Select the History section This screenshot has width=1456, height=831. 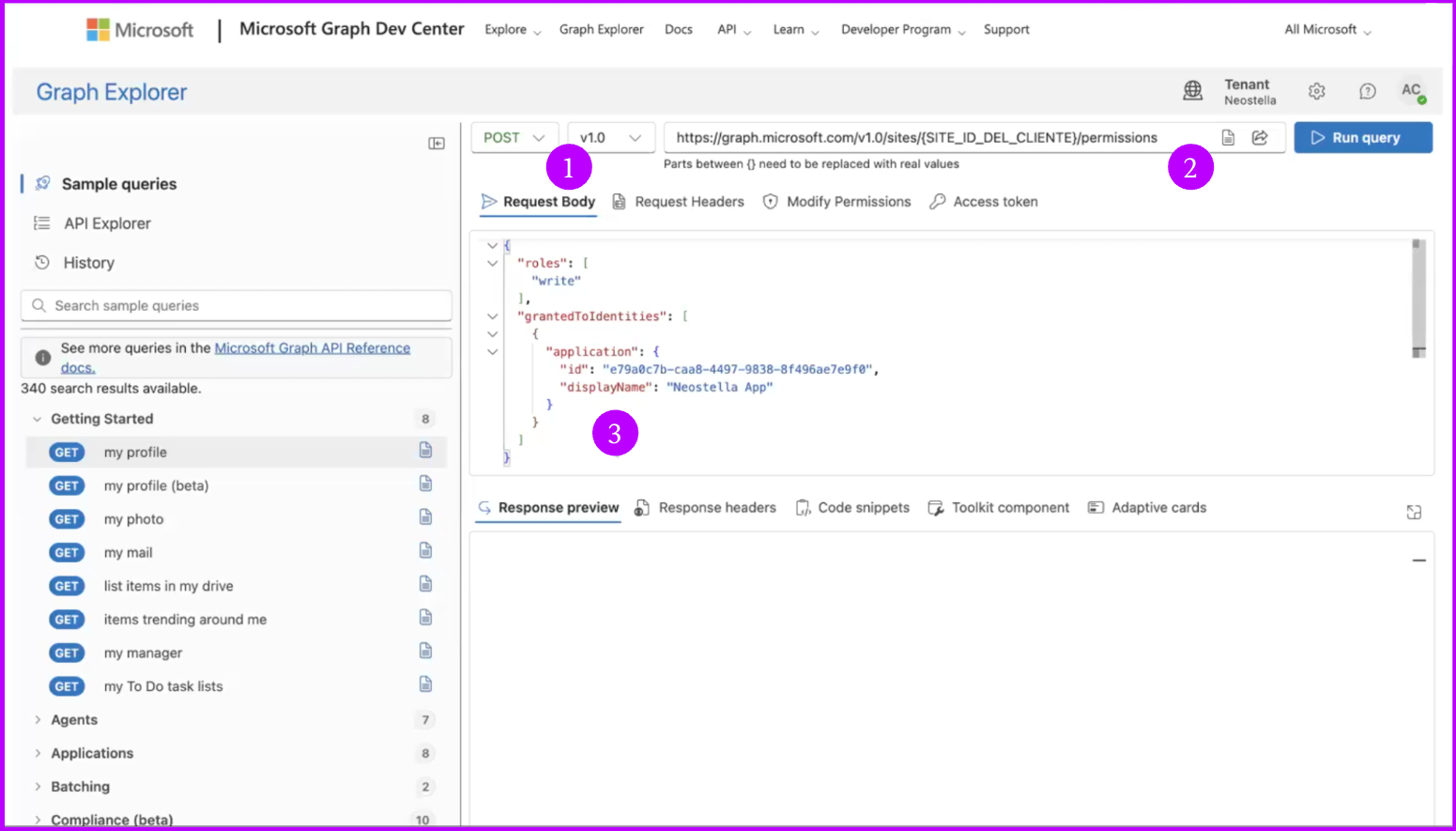[x=88, y=263]
